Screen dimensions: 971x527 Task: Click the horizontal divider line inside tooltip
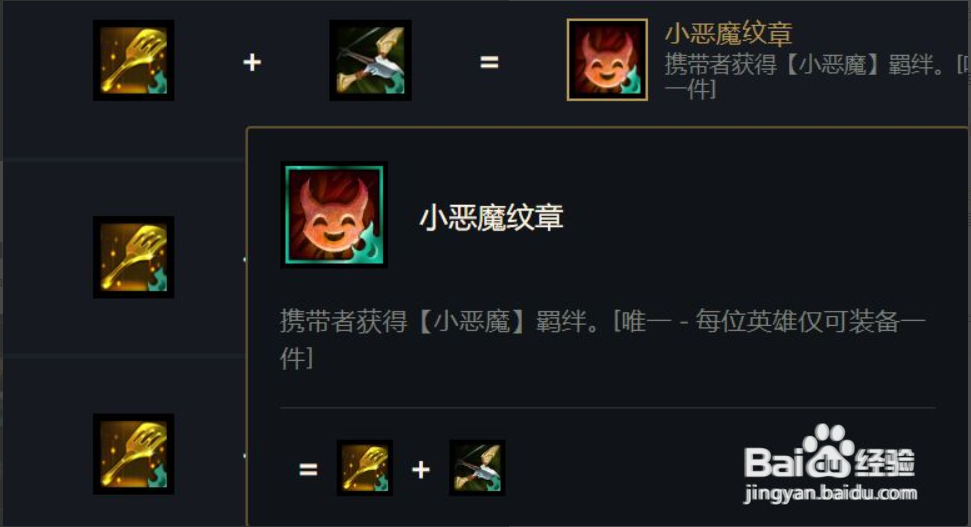(x=607, y=408)
